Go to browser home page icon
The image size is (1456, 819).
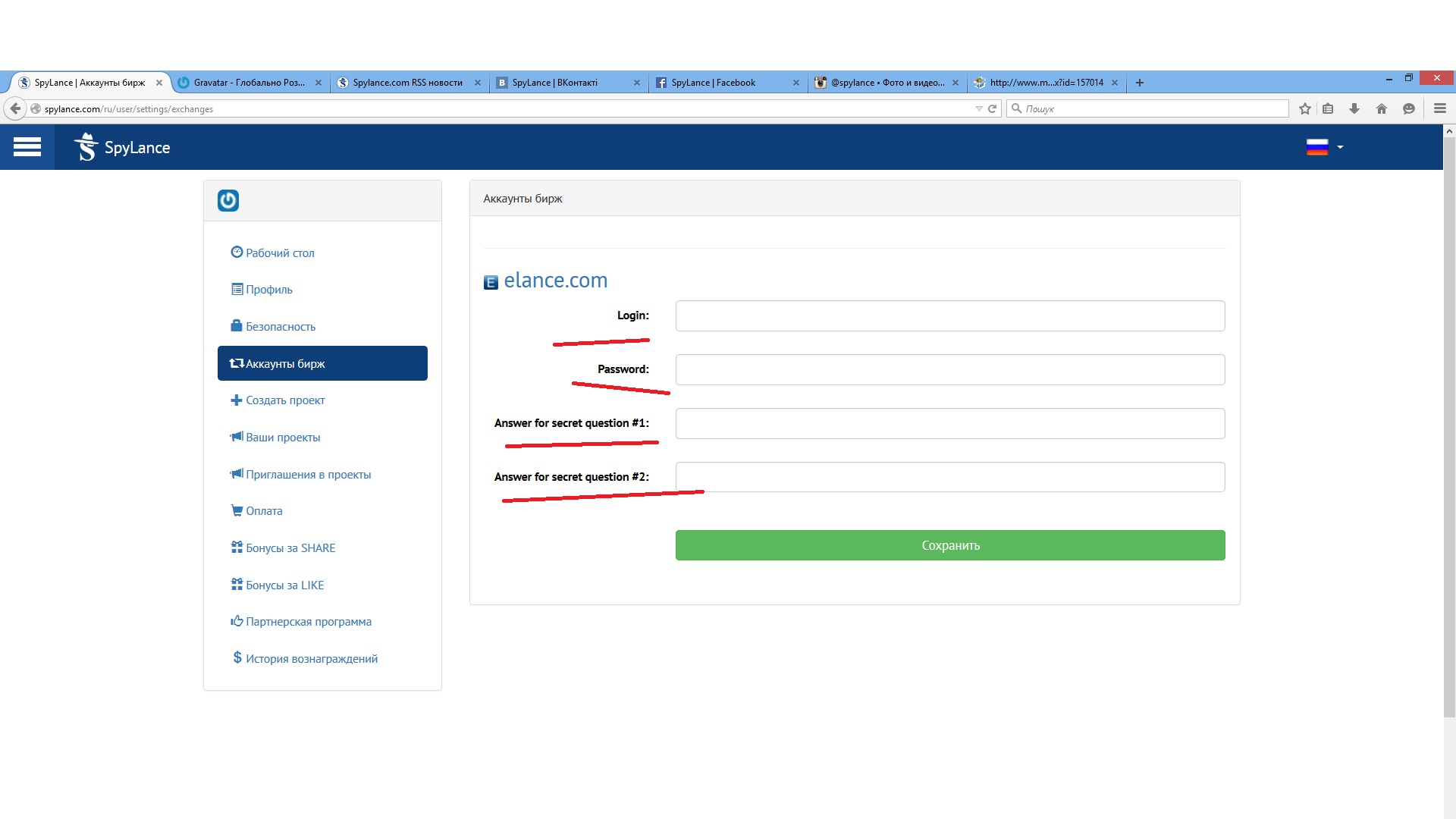[1382, 108]
